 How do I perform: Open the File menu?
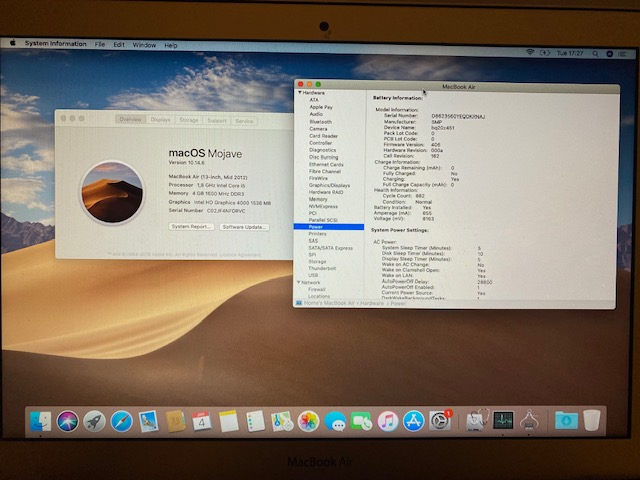pos(100,44)
